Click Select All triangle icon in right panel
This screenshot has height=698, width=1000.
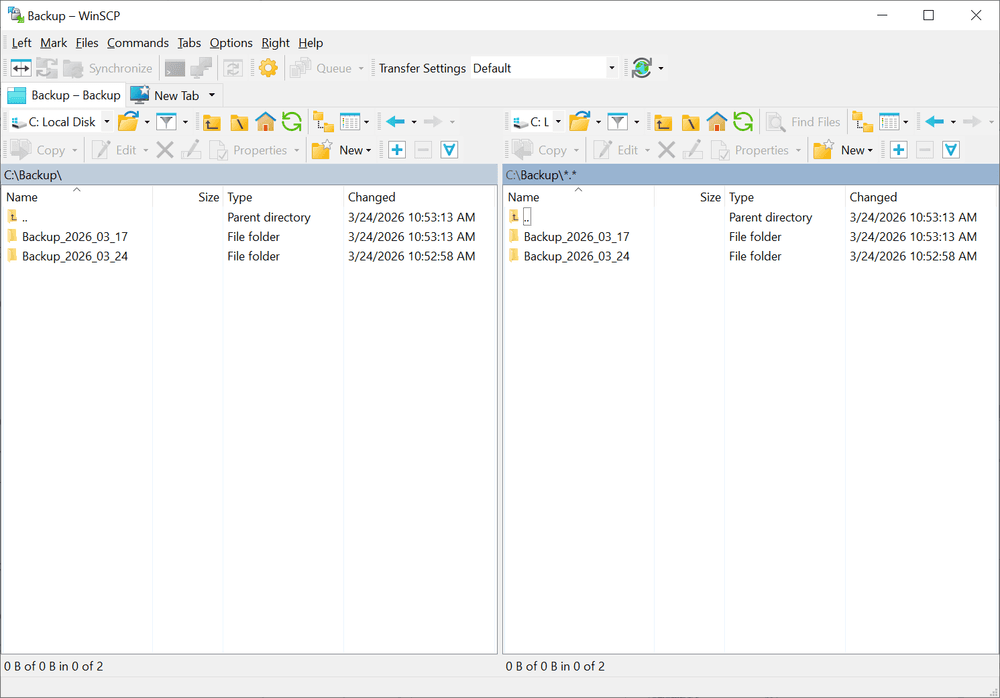951,150
